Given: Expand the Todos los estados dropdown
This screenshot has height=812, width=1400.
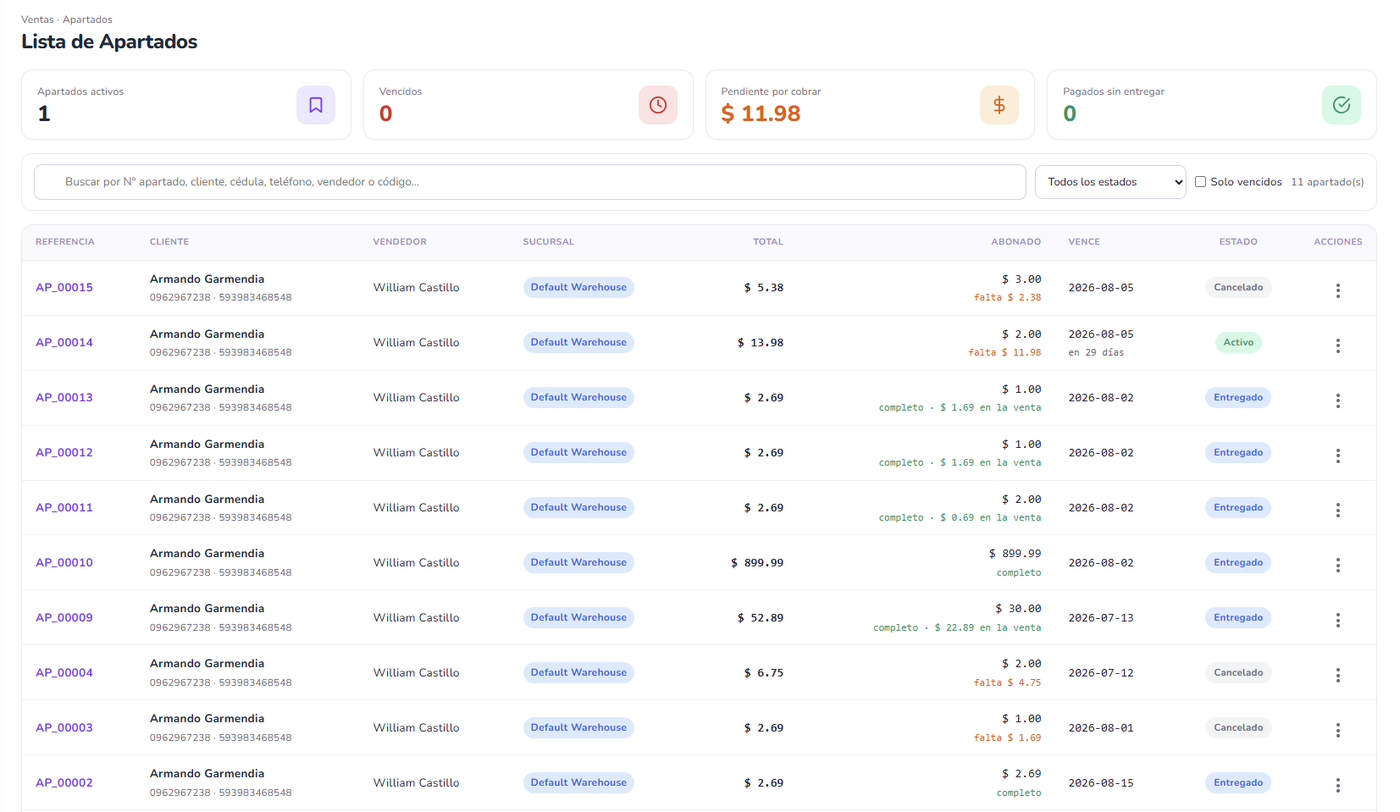Looking at the screenshot, I should (1110, 182).
